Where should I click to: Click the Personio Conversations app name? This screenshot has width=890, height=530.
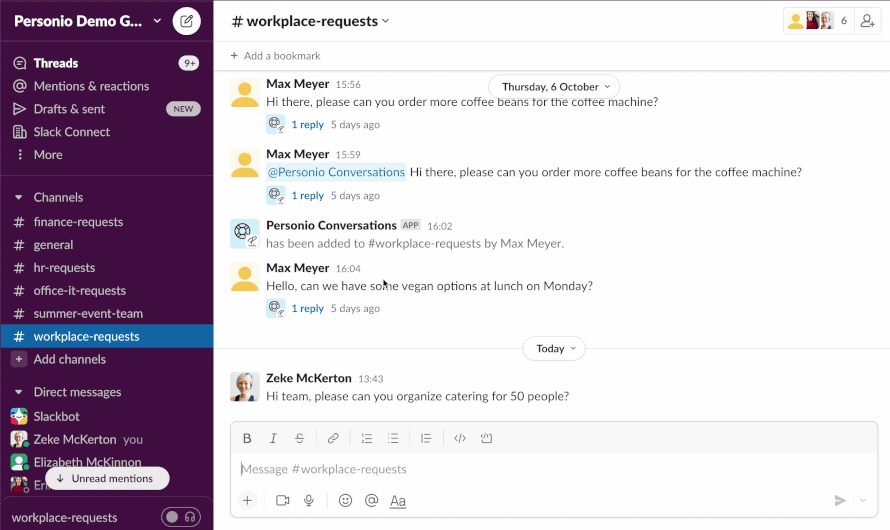pyautogui.click(x=331, y=225)
